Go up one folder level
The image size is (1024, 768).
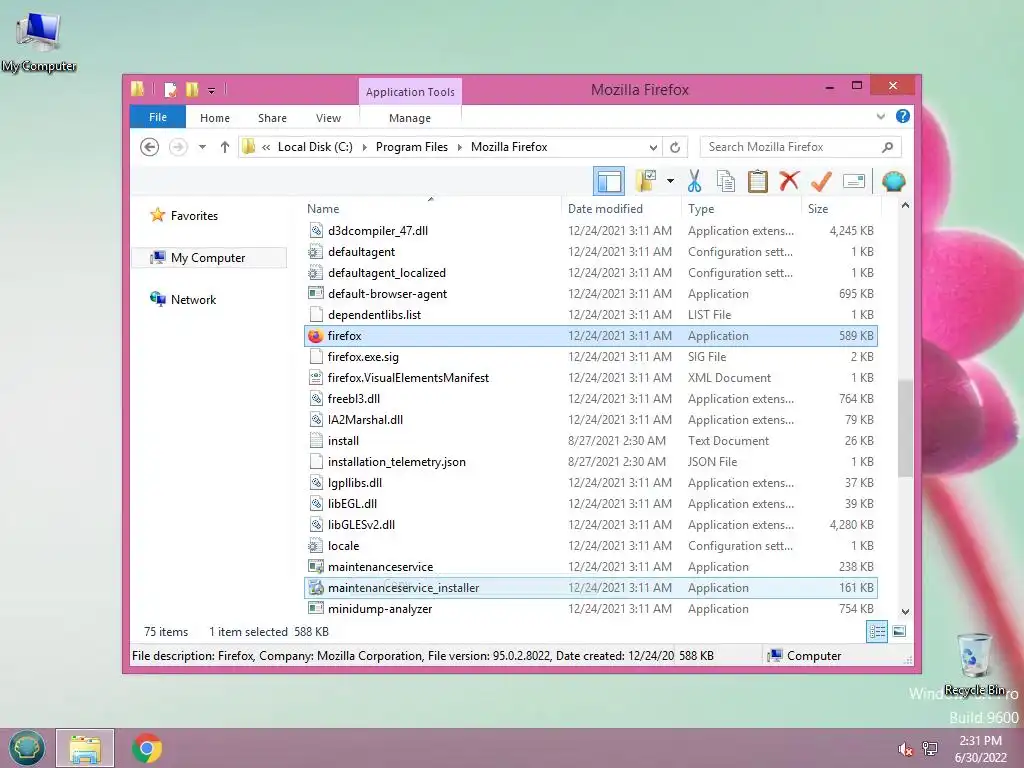(x=225, y=147)
